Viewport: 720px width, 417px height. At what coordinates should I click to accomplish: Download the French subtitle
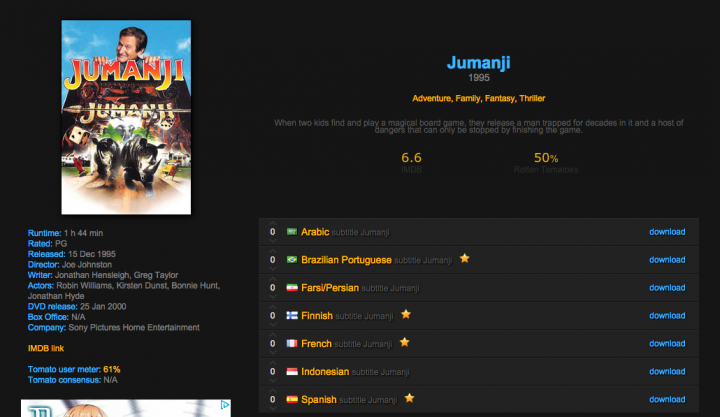pyautogui.click(x=667, y=344)
